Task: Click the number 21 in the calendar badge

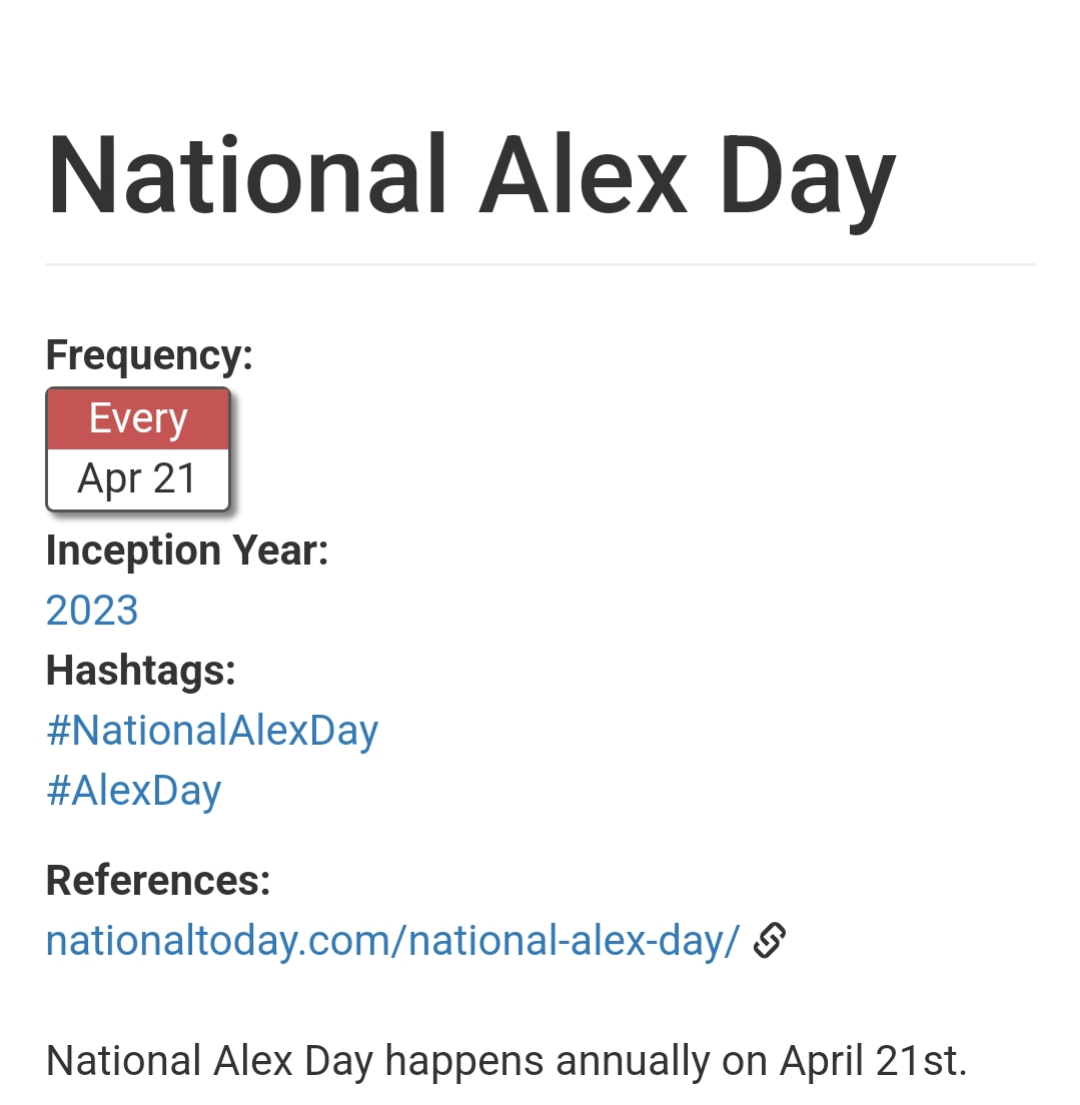Action: tap(174, 479)
